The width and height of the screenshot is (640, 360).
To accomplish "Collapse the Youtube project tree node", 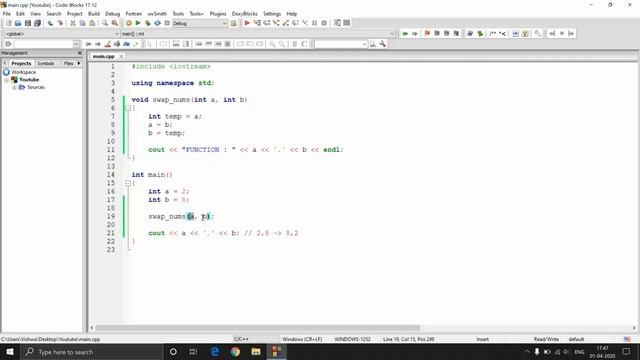I will coord(7,80).
